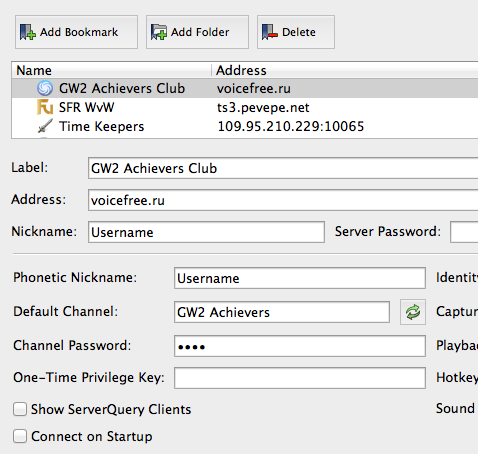478x454 pixels.
Task: Focus the Default Channel field
Action: tap(282, 312)
